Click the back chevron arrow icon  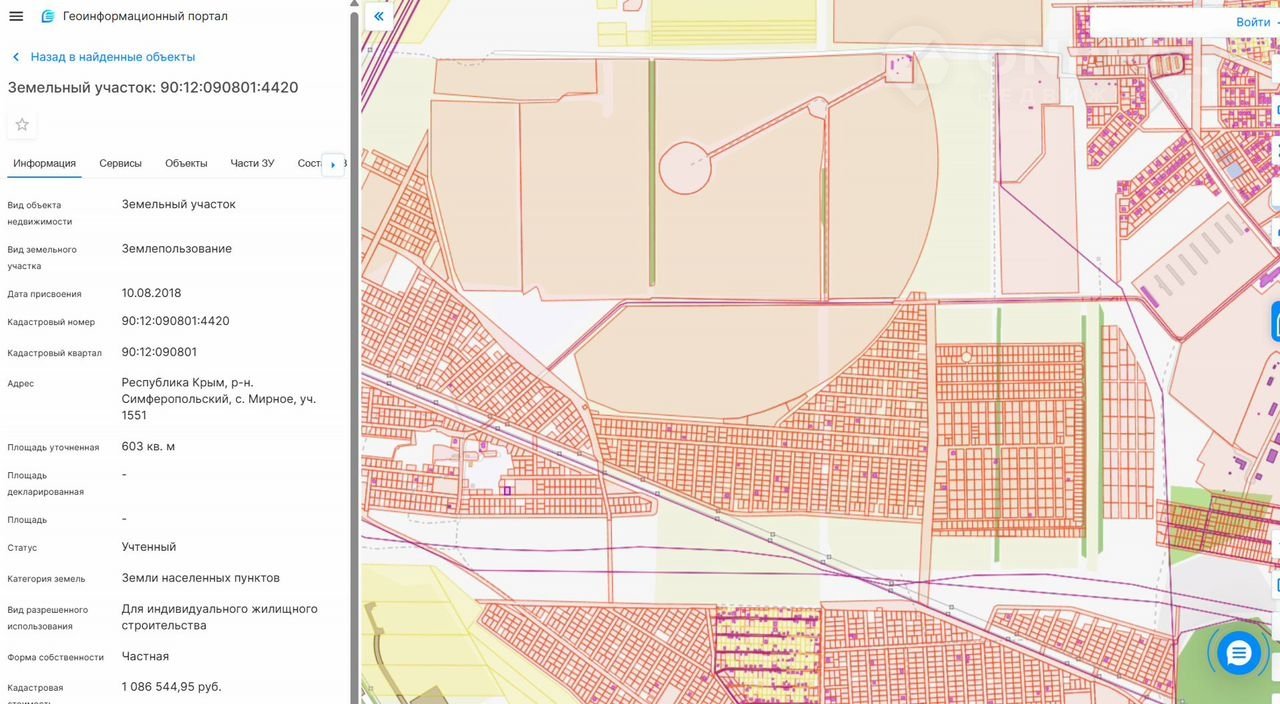click(16, 57)
